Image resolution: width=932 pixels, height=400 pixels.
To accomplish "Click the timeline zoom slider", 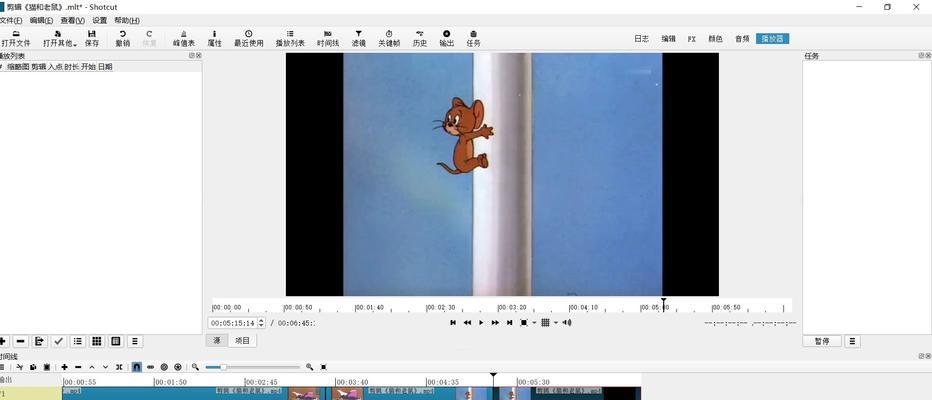I will coord(253,367).
